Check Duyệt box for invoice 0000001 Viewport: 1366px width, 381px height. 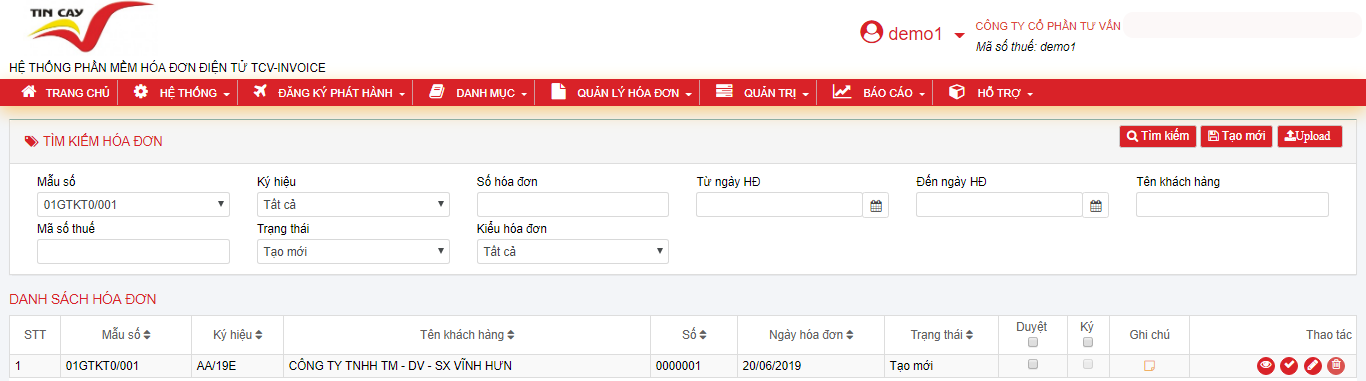click(1033, 364)
